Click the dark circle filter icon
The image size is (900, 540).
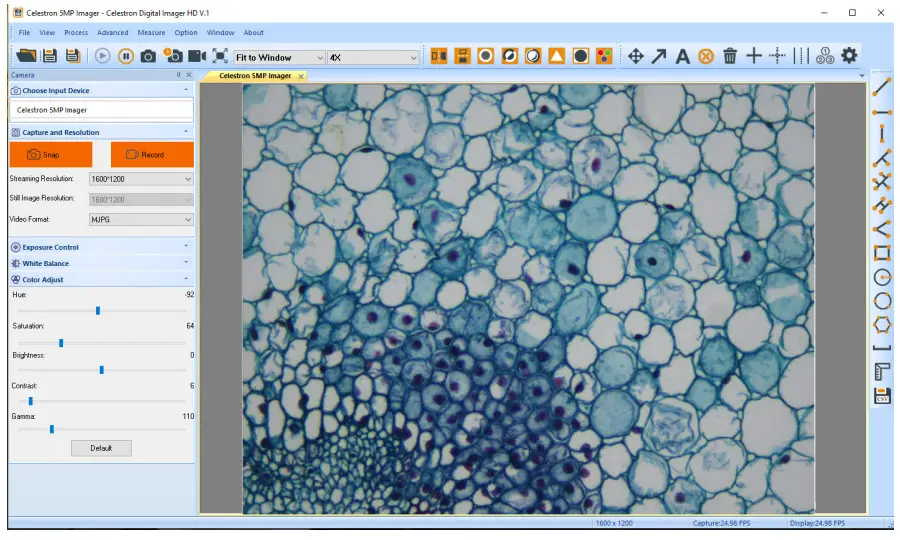[x=580, y=56]
